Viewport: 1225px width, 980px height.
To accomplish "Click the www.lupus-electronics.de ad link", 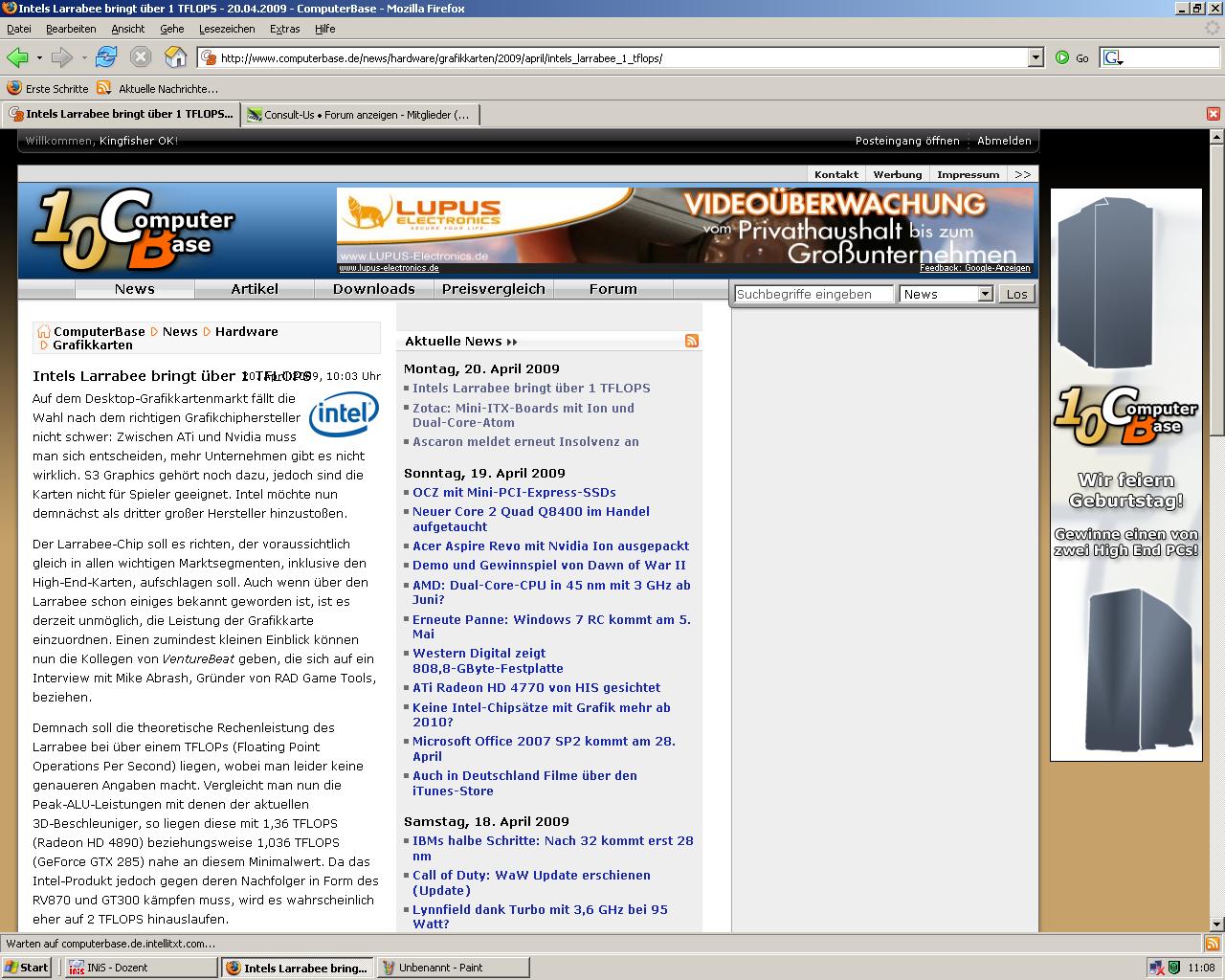I will tap(389, 268).
